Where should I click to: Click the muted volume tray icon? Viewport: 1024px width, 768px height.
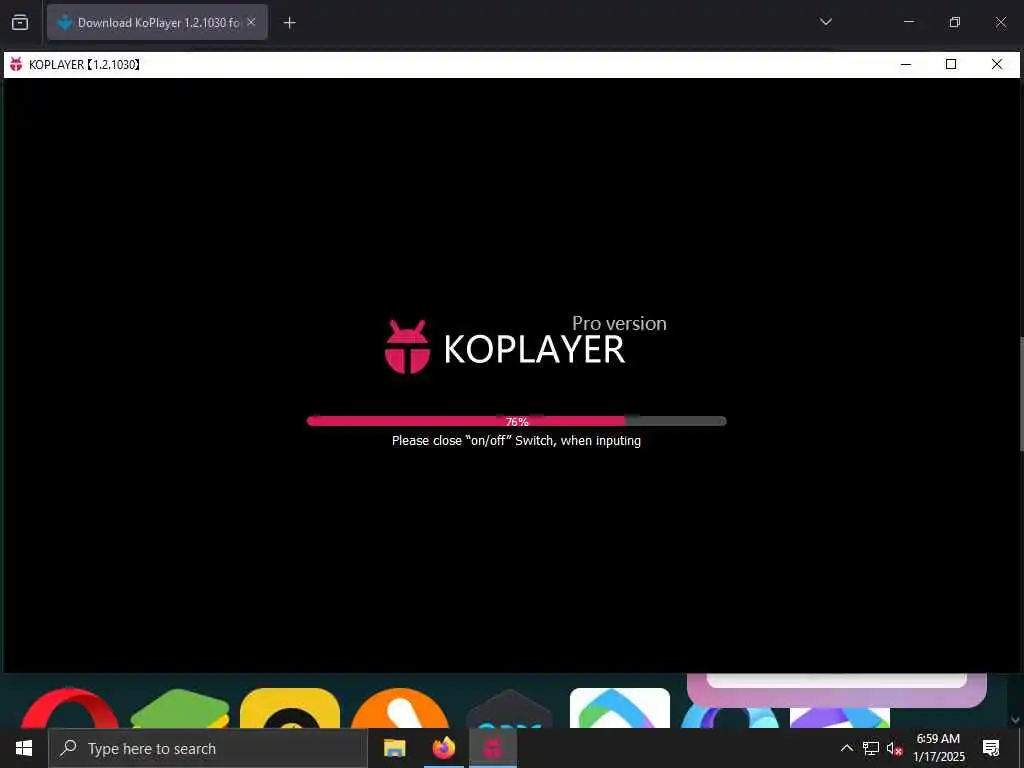pyautogui.click(x=895, y=748)
